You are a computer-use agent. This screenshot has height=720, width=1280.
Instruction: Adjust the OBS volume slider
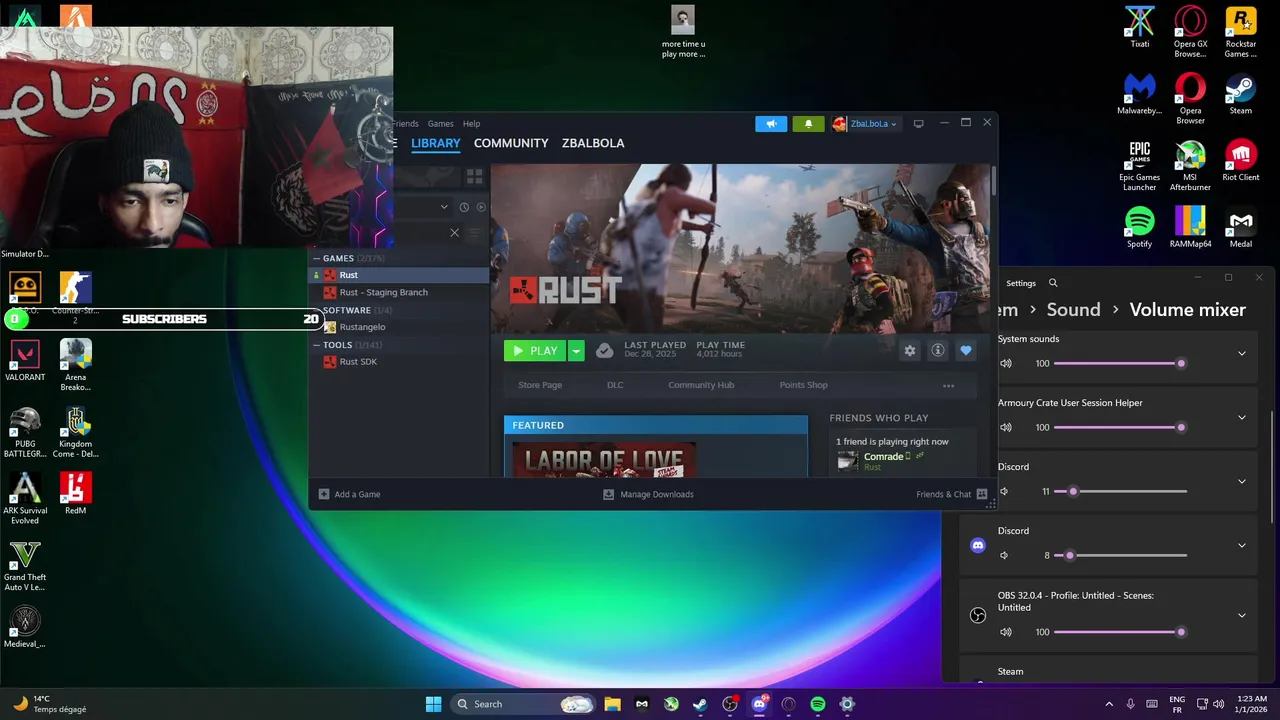click(1120, 632)
